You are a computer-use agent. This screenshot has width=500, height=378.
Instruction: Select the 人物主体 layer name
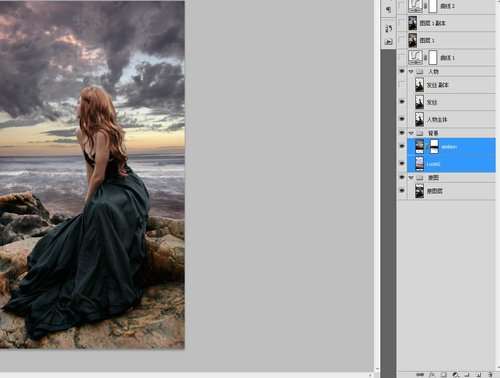tap(437, 119)
